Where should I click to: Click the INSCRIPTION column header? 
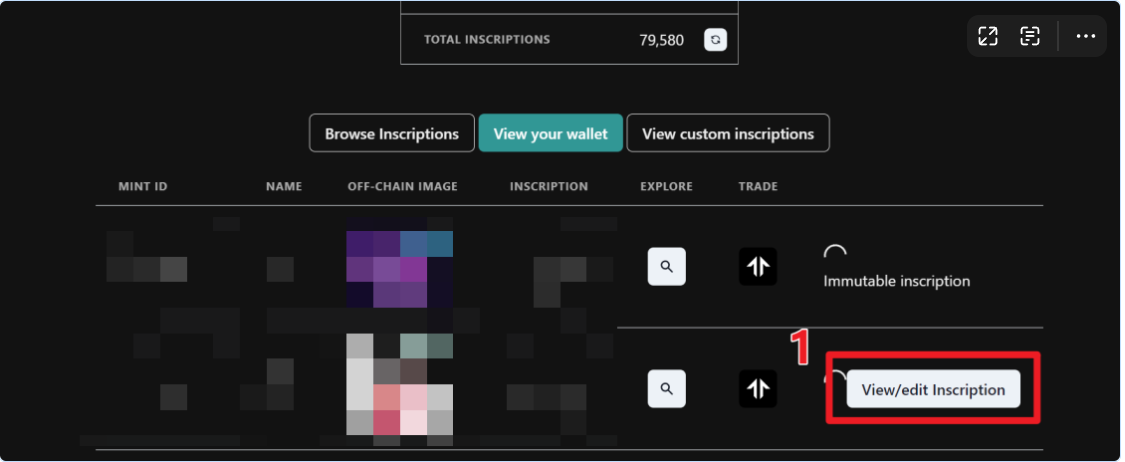tap(549, 187)
